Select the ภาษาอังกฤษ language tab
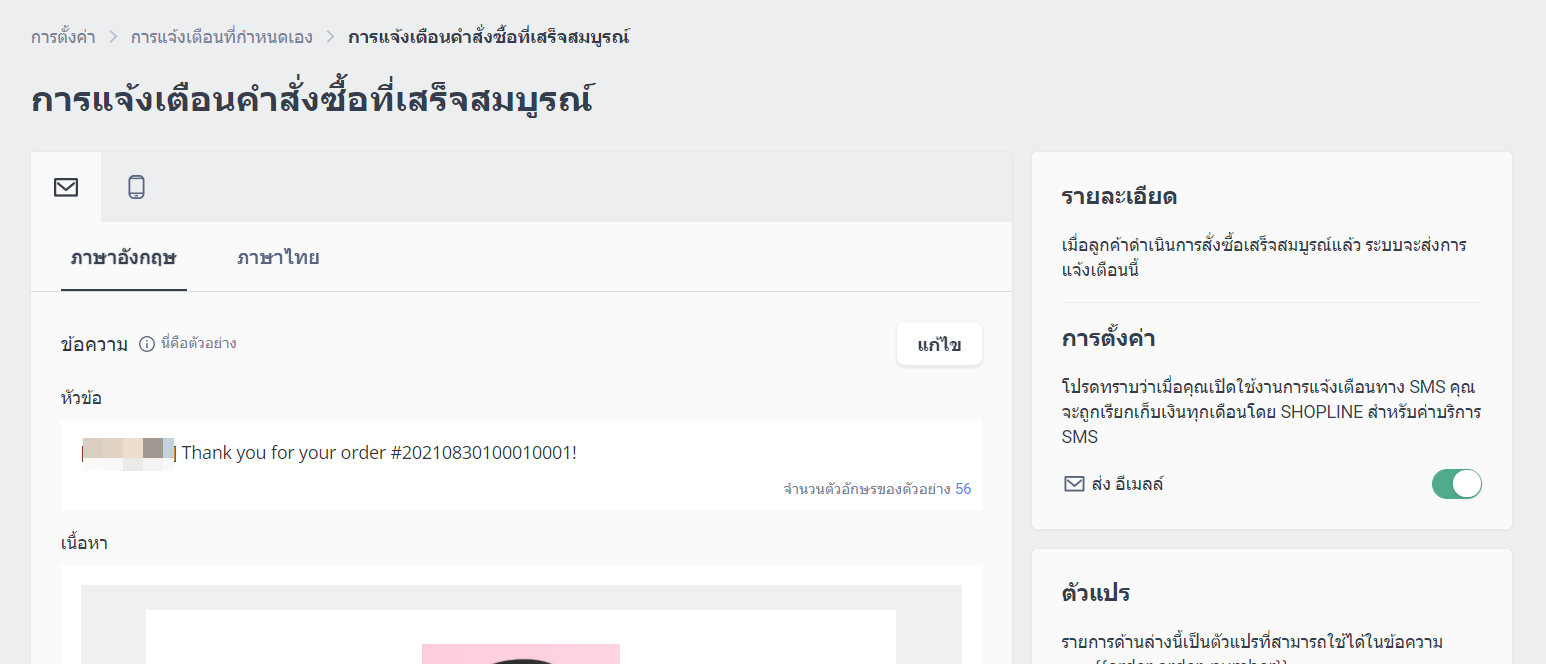Image resolution: width=1546 pixels, height=664 pixels. [x=124, y=258]
